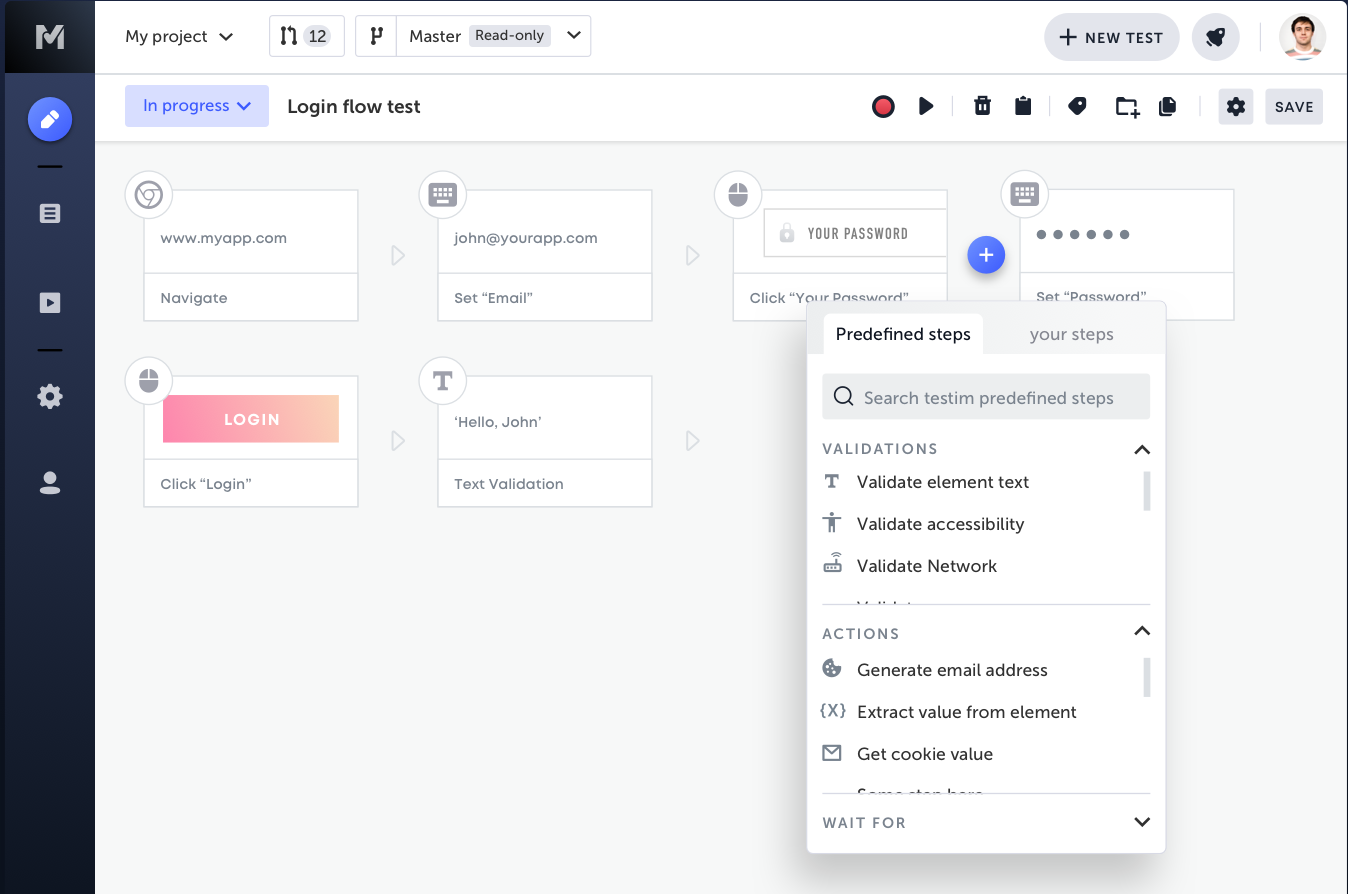The image size is (1348, 894).
Task: Click the Validations list scrollbar
Action: (1147, 491)
